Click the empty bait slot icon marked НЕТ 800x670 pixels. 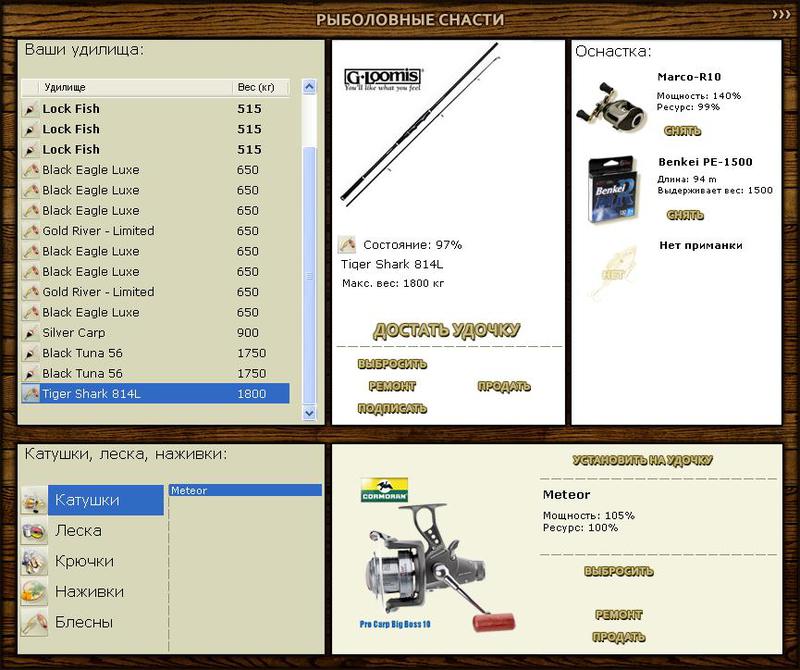(614, 274)
